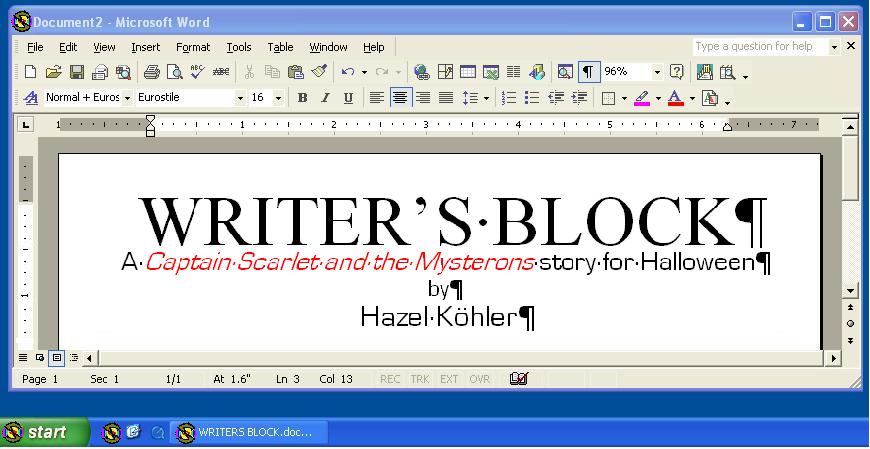Turn off center alignment

click(x=400, y=98)
